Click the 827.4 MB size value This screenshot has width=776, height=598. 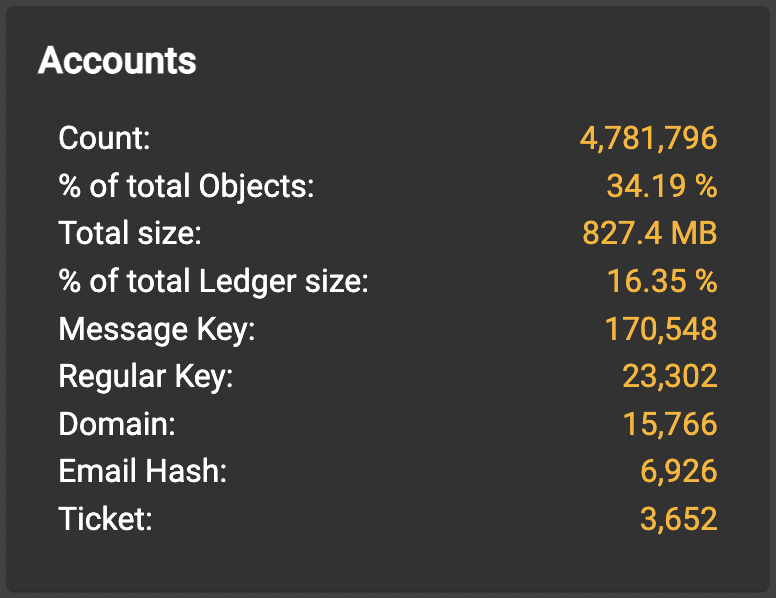tap(650, 234)
